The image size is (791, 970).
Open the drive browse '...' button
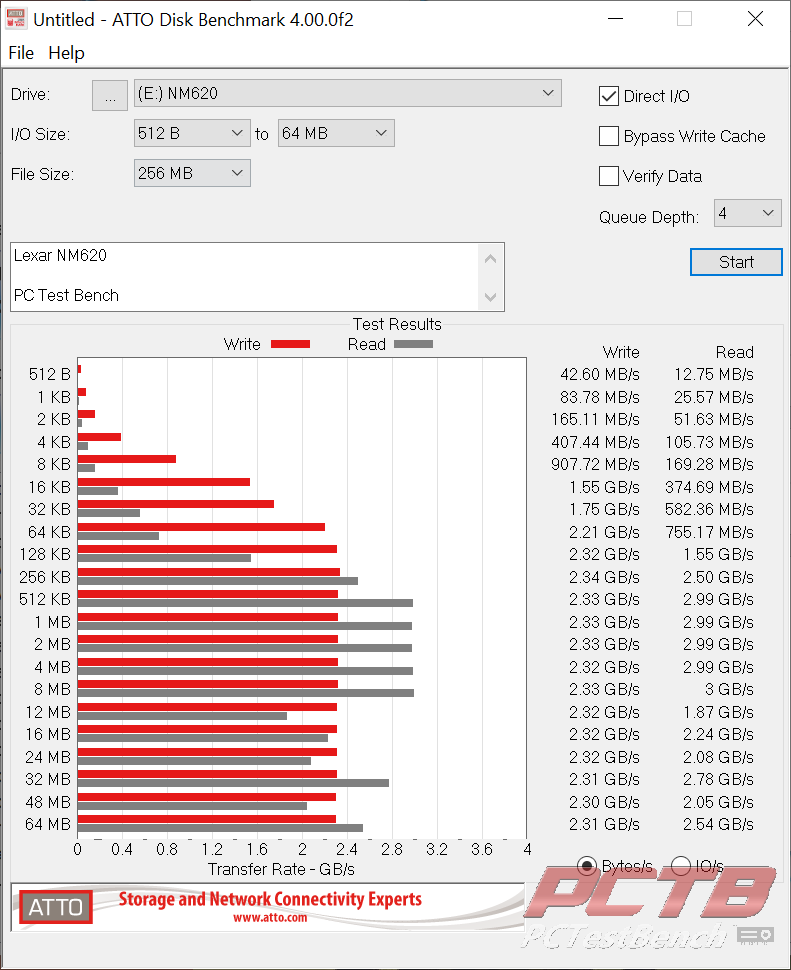pos(109,94)
